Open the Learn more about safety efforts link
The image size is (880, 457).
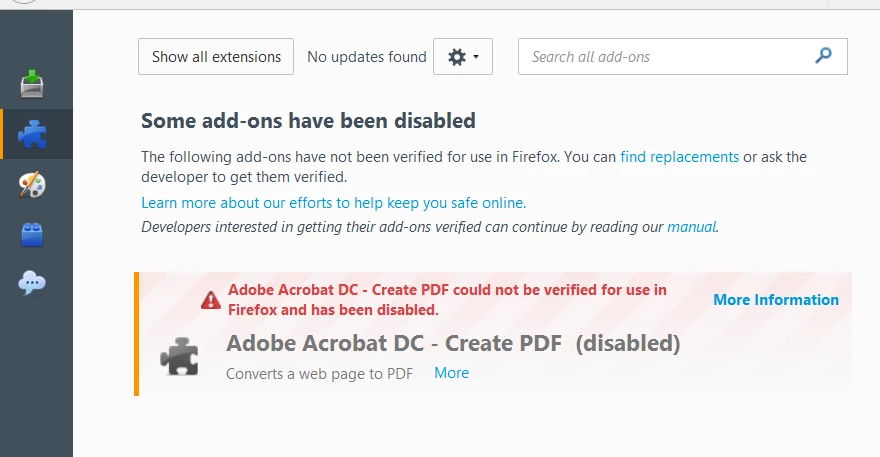click(333, 203)
